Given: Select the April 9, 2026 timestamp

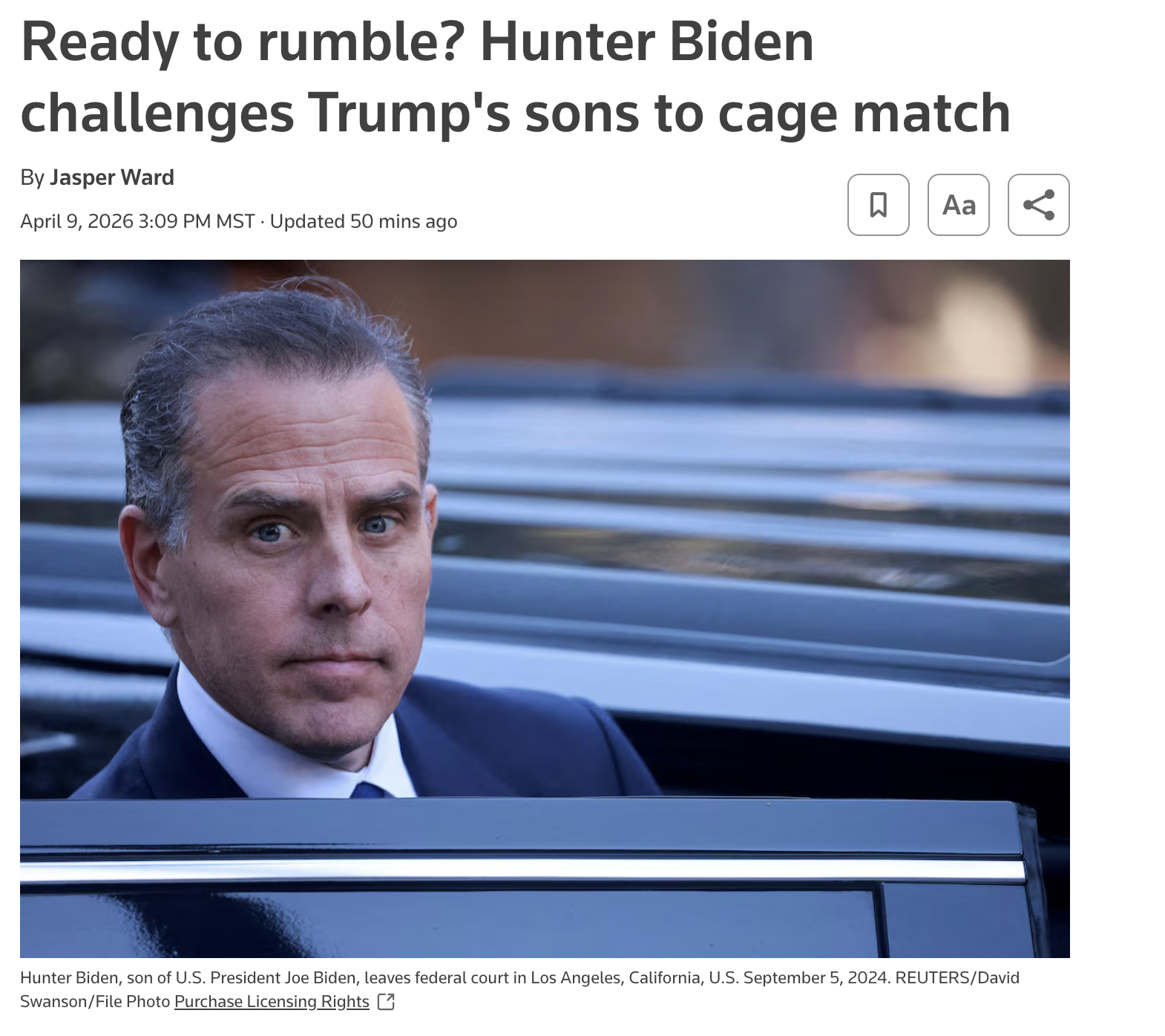Looking at the screenshot, I should [77, 221].
